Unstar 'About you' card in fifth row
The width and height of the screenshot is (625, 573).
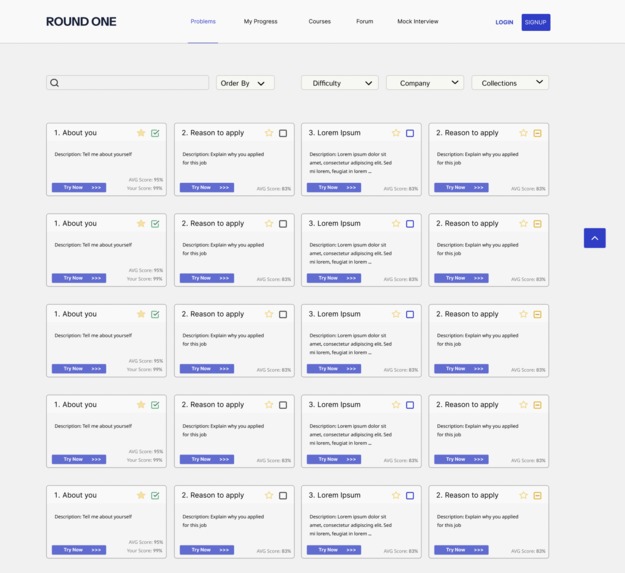pyautogui.click(x=141, y=495)
